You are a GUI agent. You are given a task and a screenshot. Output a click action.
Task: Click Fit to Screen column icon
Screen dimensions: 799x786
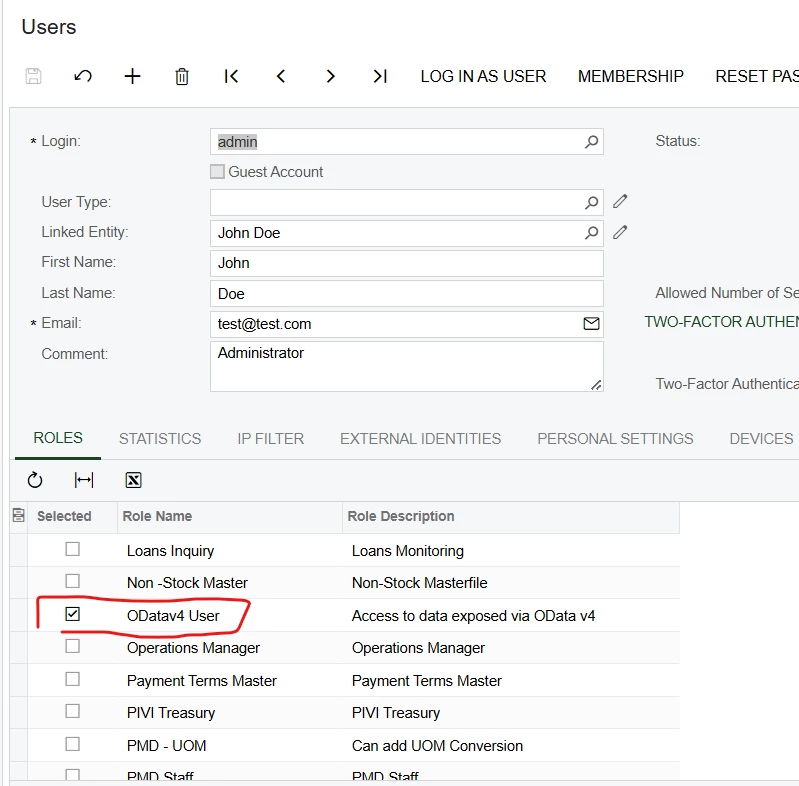click(x=84, y=480)
